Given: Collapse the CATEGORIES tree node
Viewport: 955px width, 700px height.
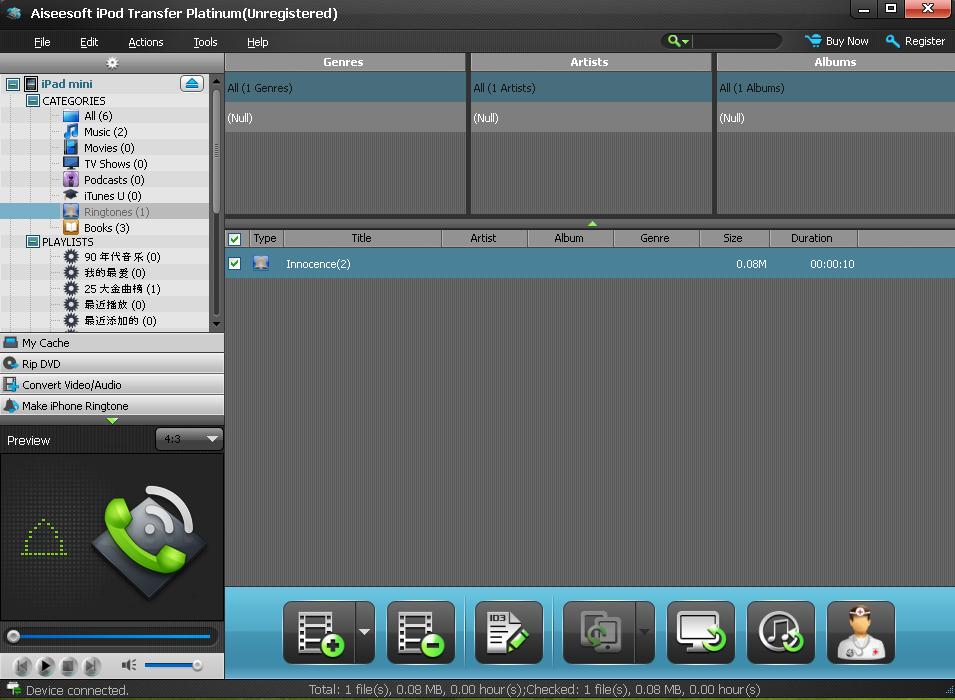Looking at the screenshot, I should click(33, 101).
